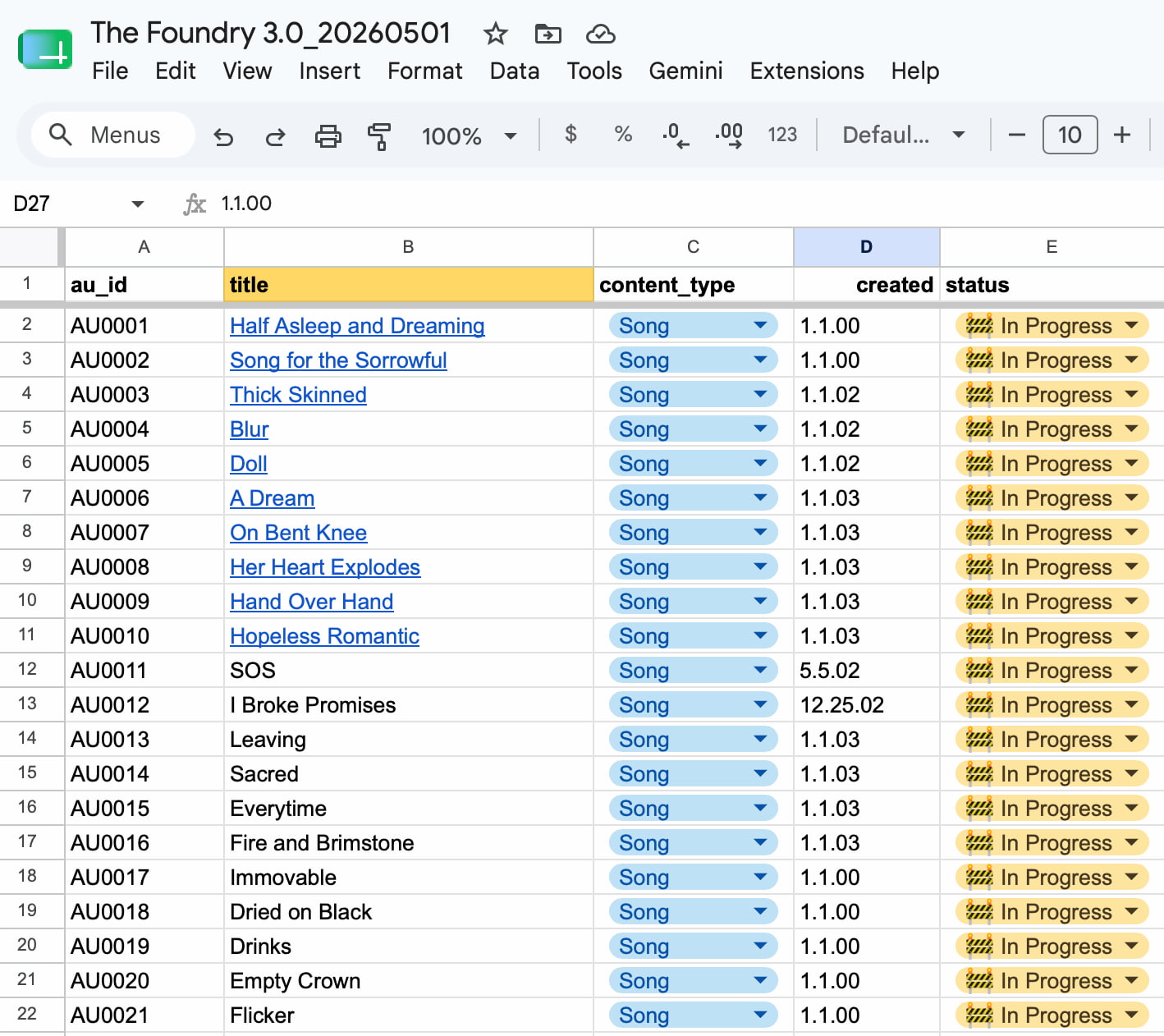
Task: Increase the font size
Action: click(1122, 135)
